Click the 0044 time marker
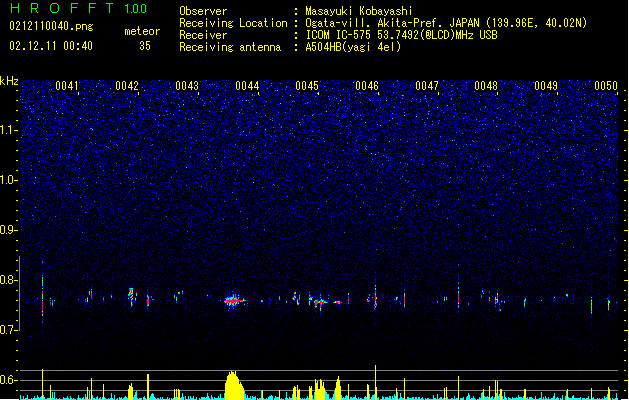Image resolution: width=629 pixels, height=400 pixels. point(247,86)
